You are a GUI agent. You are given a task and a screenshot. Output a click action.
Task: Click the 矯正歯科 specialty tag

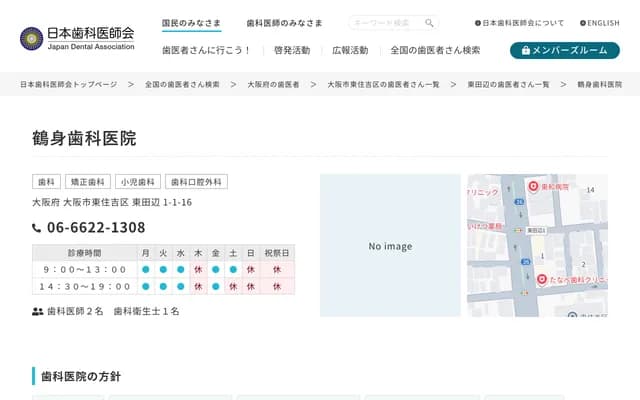point(87,182)
